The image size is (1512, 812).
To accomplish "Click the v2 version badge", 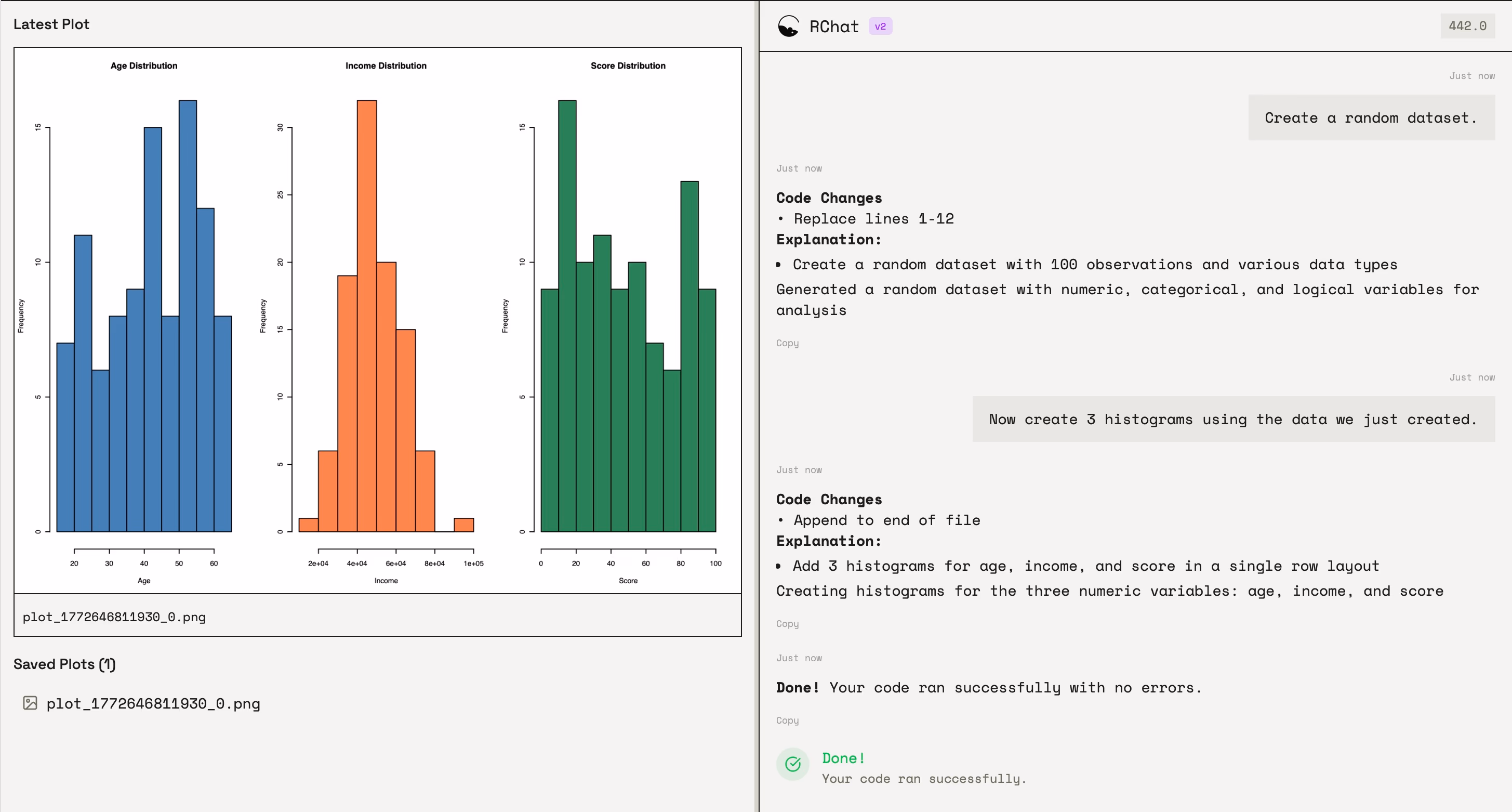I will tap(880, 27).
